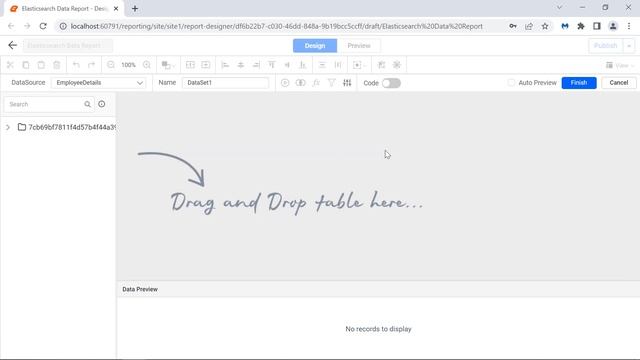Click the share page icon in address bar
This screenshot has height=360, width=640.
(529, 26)
